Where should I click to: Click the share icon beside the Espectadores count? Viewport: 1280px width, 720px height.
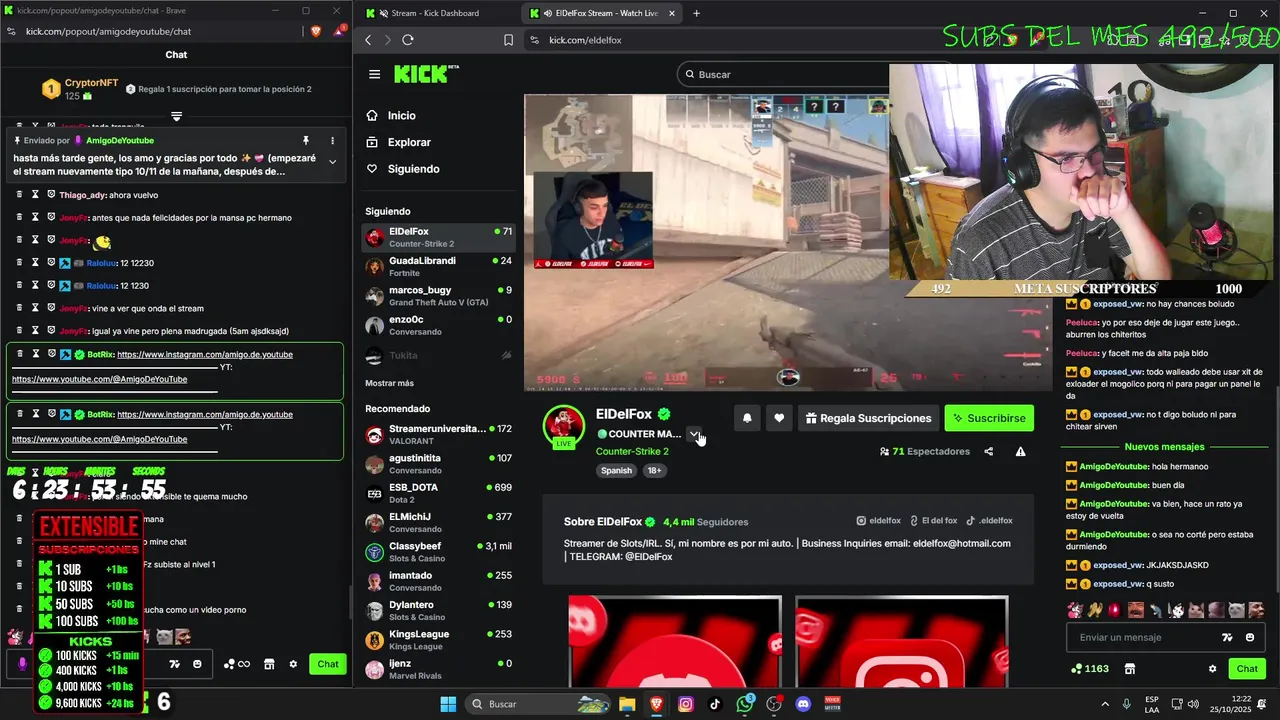(988, 451)
